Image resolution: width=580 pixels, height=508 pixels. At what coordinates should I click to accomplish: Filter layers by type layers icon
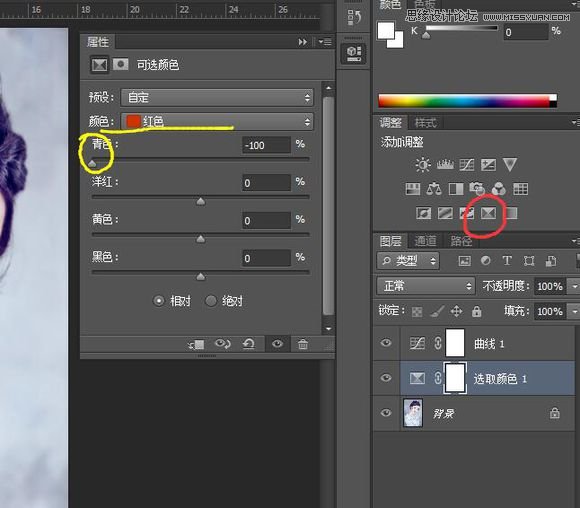(507, 261)
